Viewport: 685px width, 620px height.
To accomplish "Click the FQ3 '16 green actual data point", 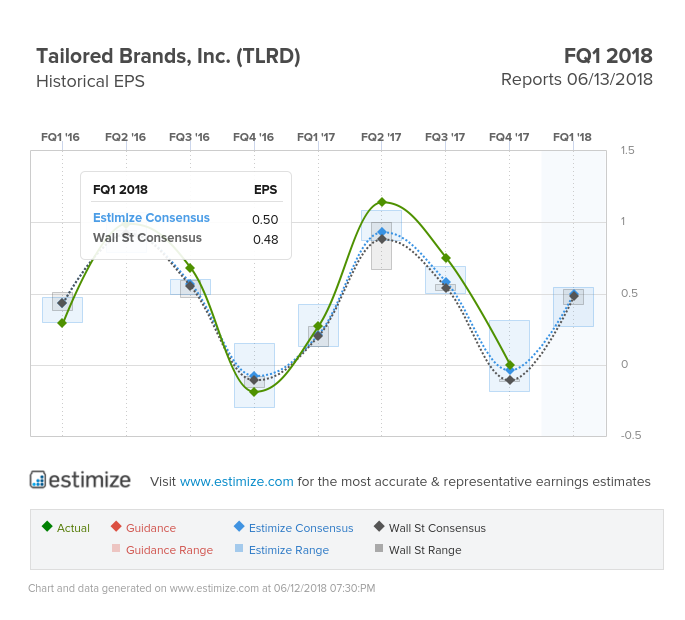I will 190,268.
